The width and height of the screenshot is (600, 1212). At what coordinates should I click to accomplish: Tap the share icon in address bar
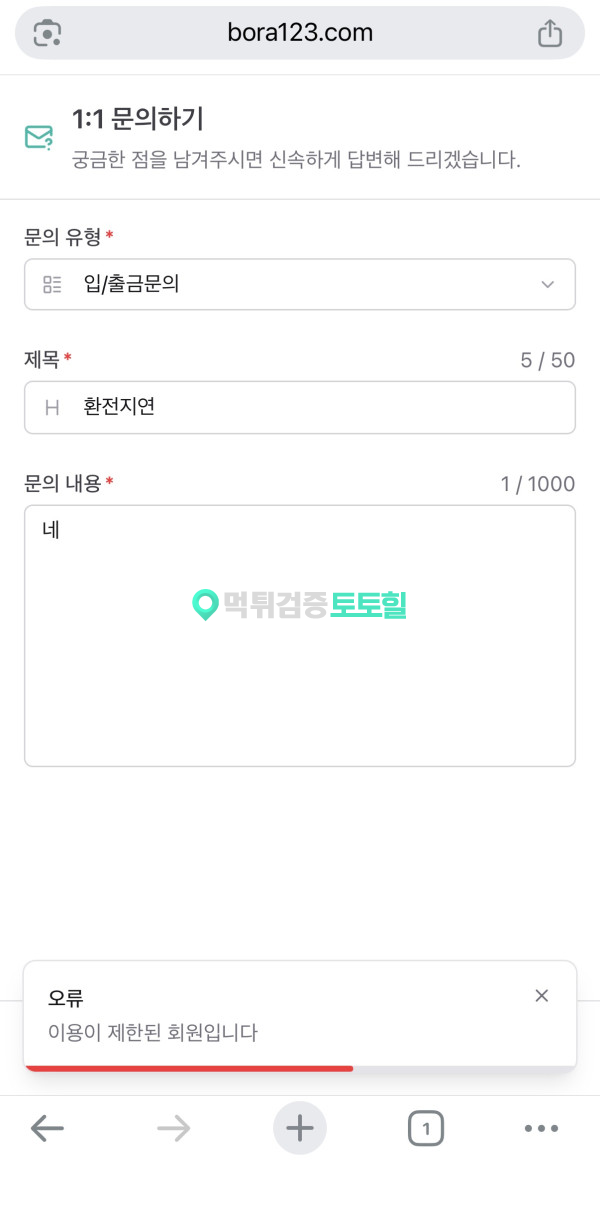click(550, 33)
